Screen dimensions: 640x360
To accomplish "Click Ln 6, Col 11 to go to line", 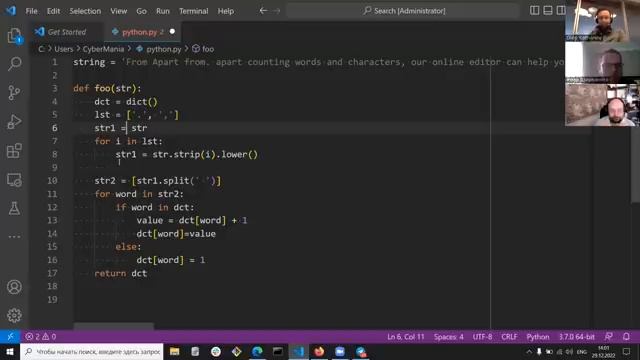I will click(406, 337).
